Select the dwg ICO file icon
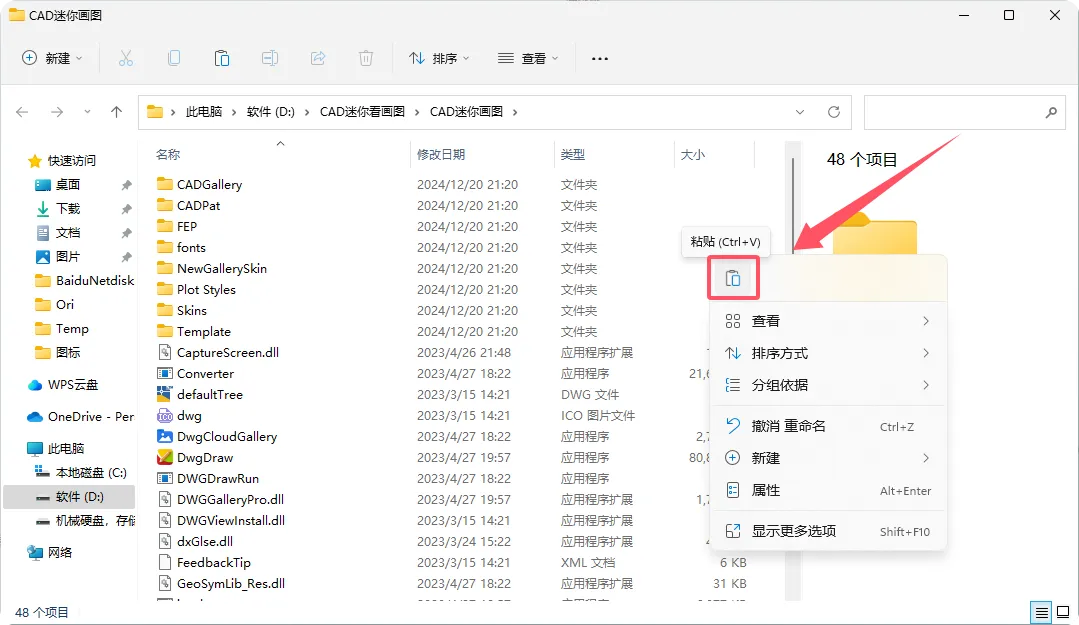1079x625 pixels. [164, 415]
